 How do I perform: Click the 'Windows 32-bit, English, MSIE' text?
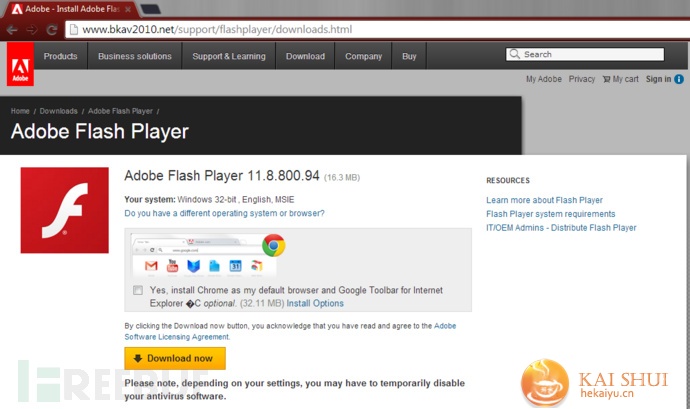(235, 199)
